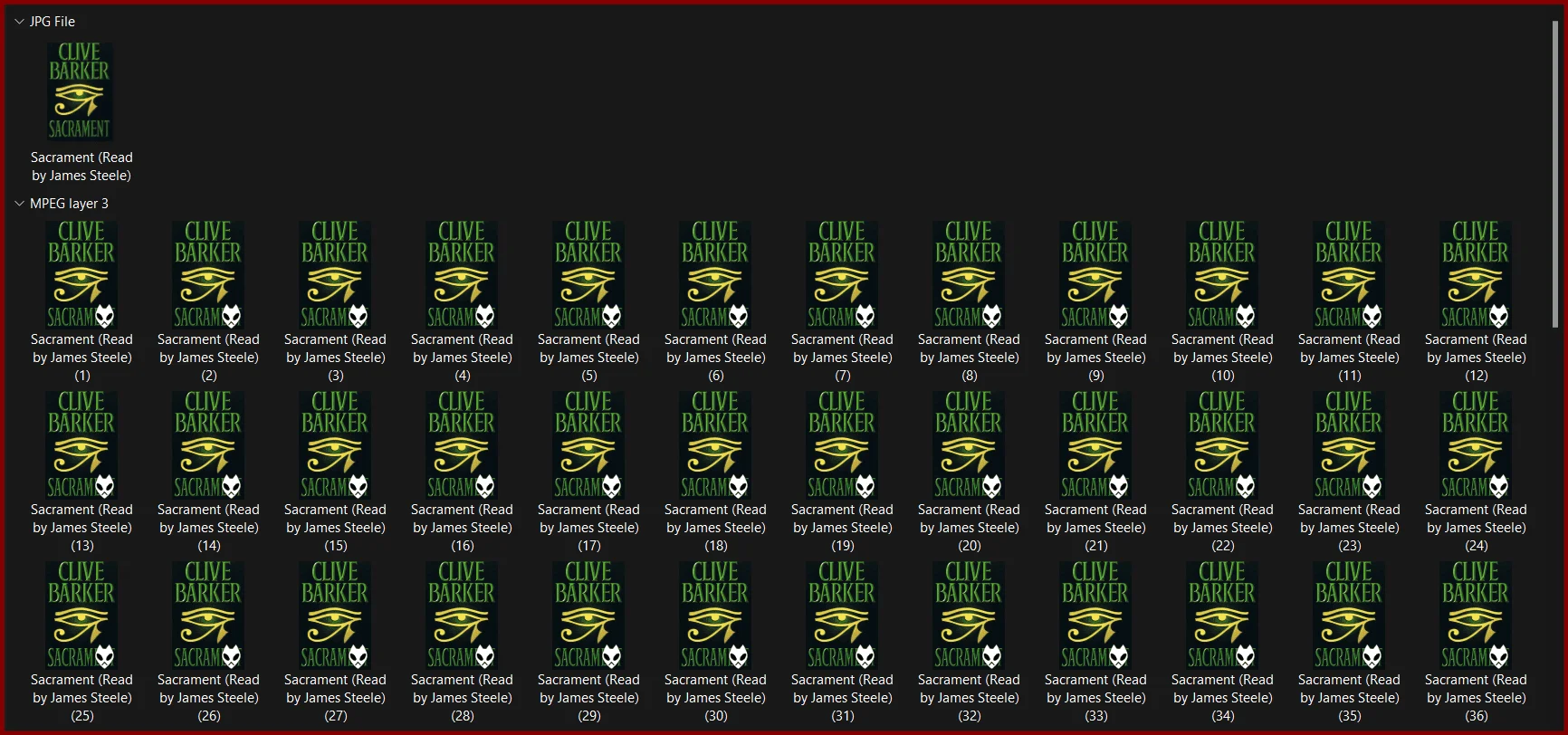The image size is (1568, 735).
Task: Select MP3 file Sacrament (21) icon
Action: [1095, 444]
